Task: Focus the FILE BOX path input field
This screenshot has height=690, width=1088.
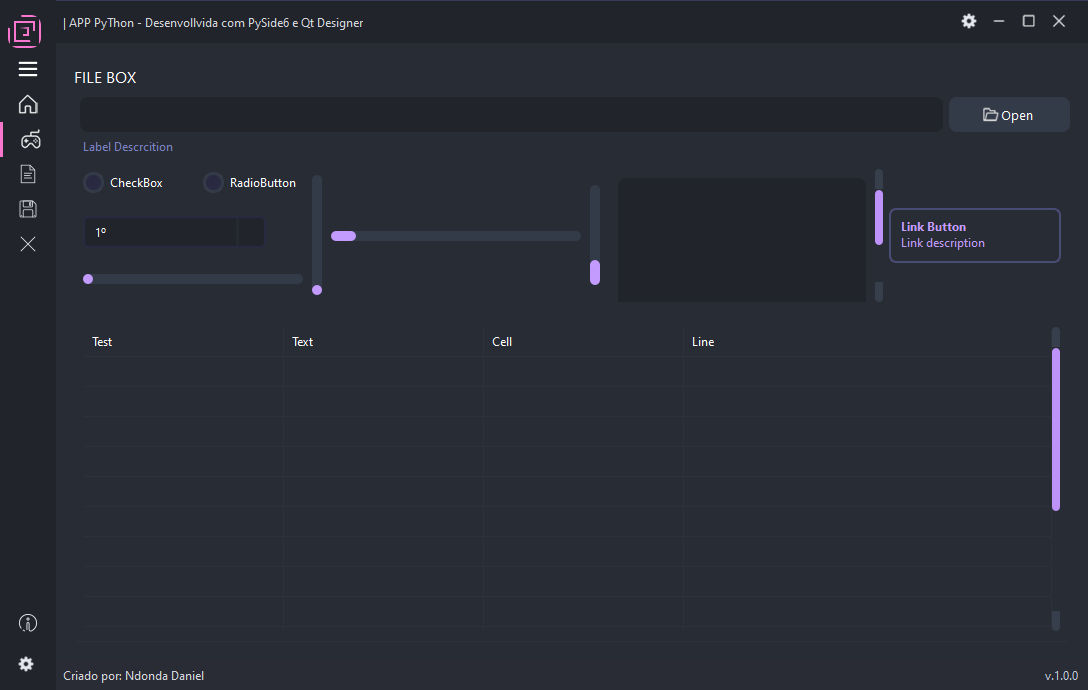Action: coord(511,115)
